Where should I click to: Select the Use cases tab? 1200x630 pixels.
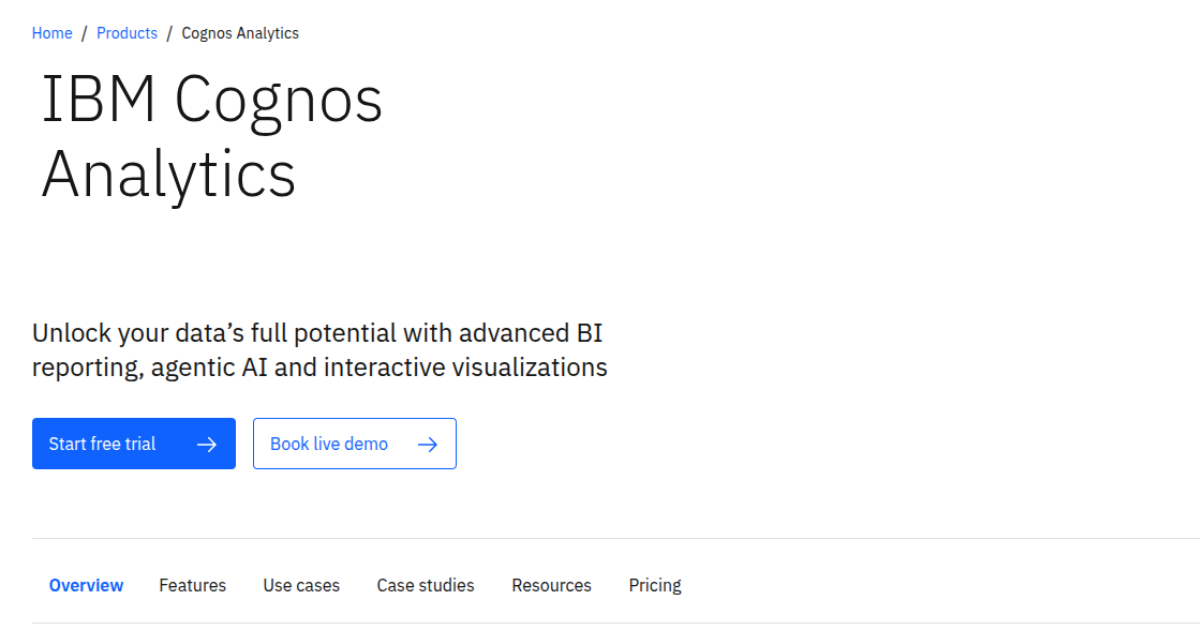tap(301, 585)
